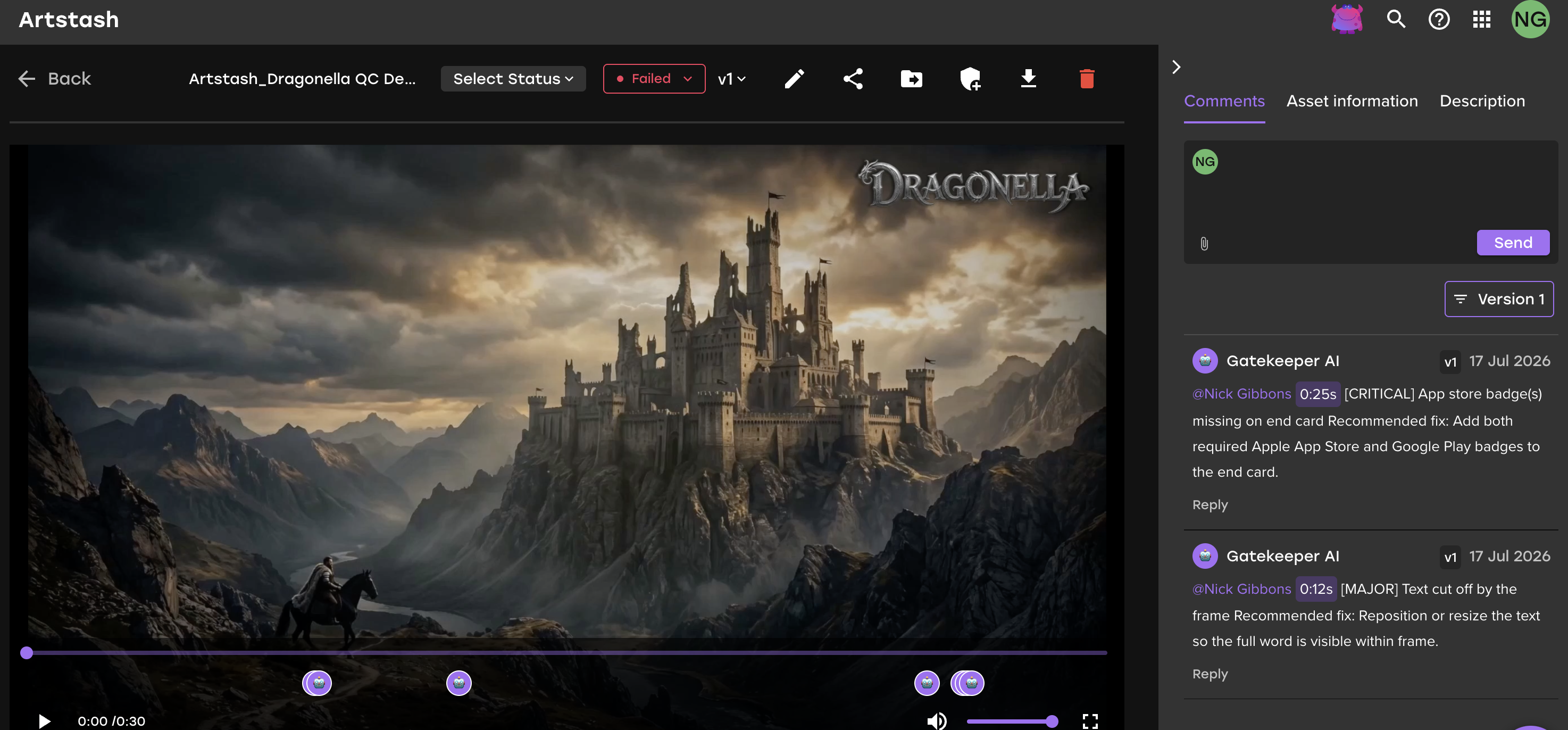Image resolution: width=1568 pixels, height=730 pixels.
Task: Click the Artstash logo
Action: [x=69, y=20]
